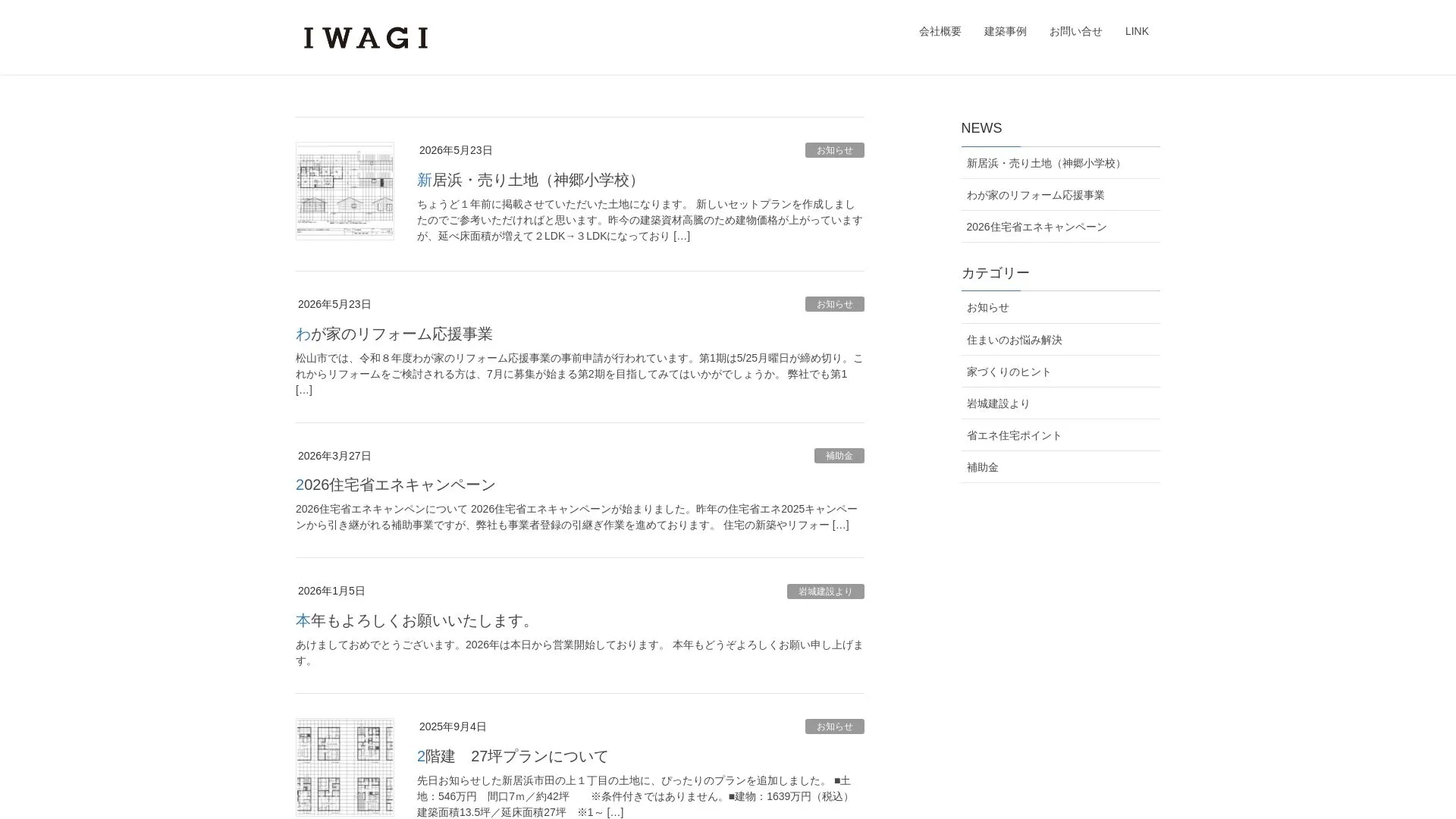
Task: Click the date 2026年3月27日
Action: click(x=334, y=456)
